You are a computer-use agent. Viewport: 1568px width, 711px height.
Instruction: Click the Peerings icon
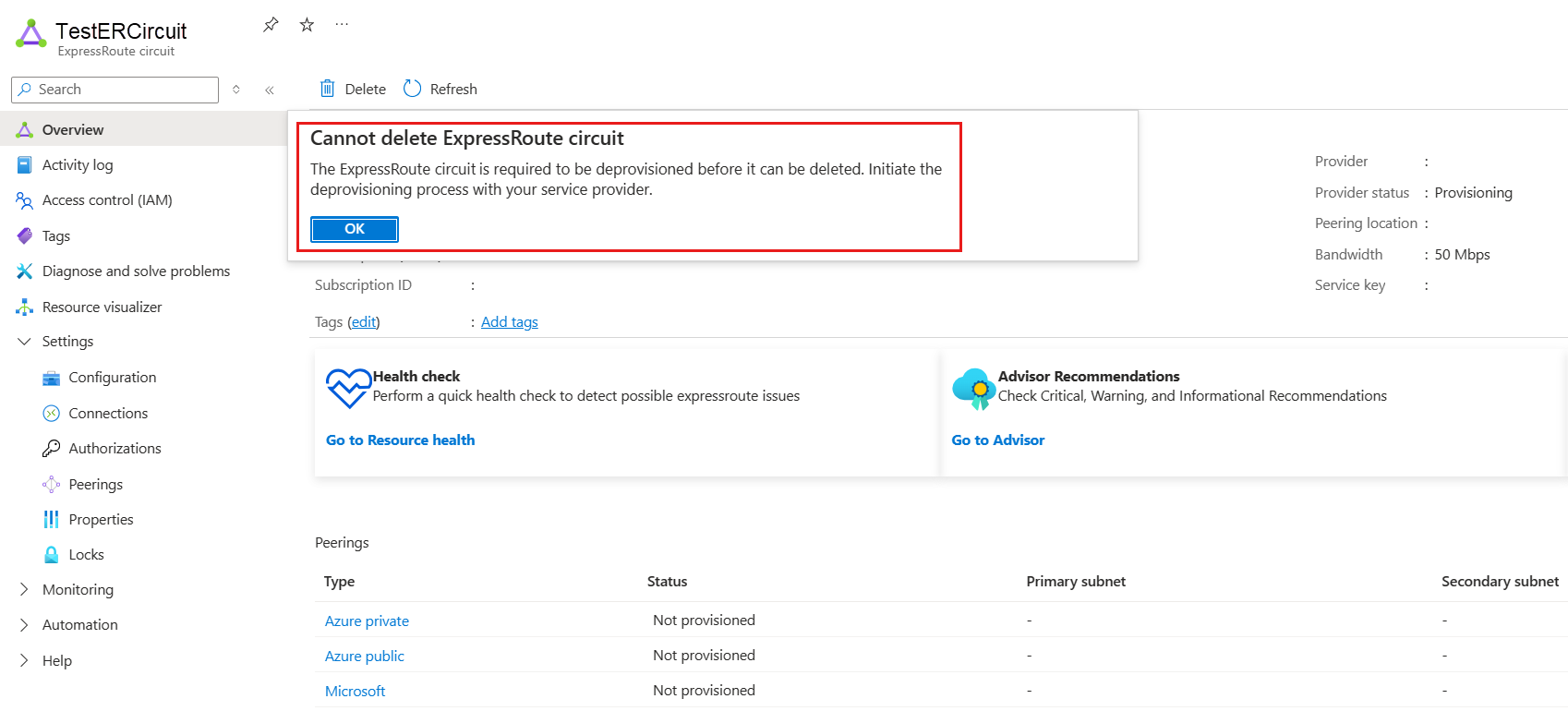point(52,483)
